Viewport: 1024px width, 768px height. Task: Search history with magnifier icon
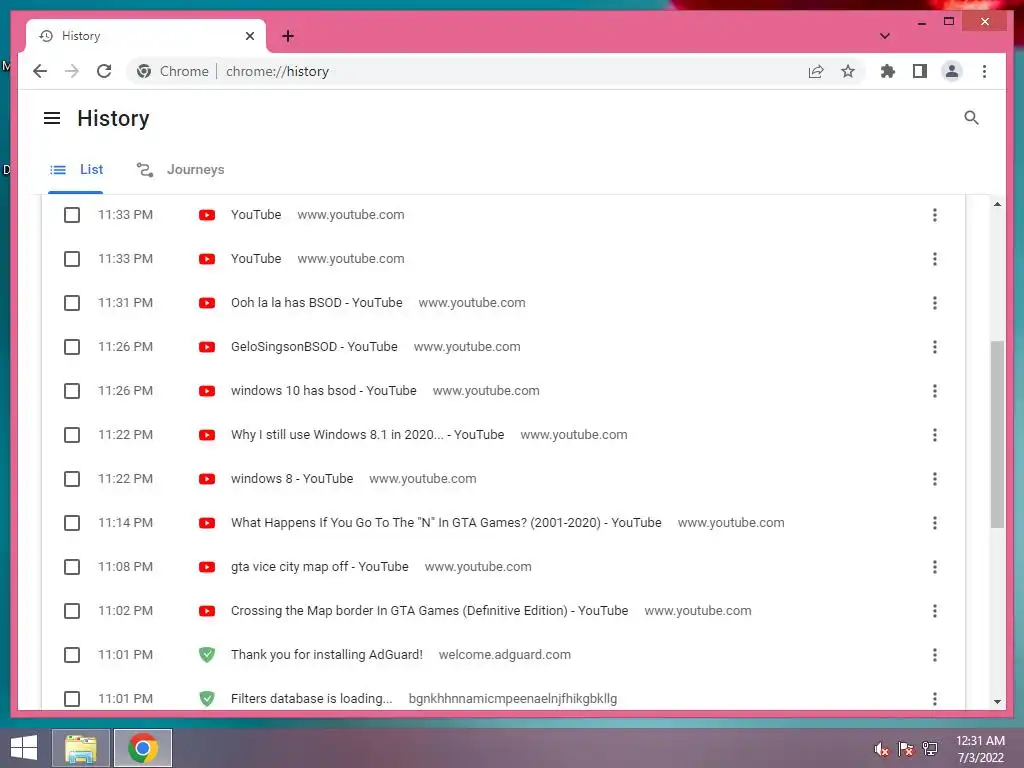click(971, 118)
